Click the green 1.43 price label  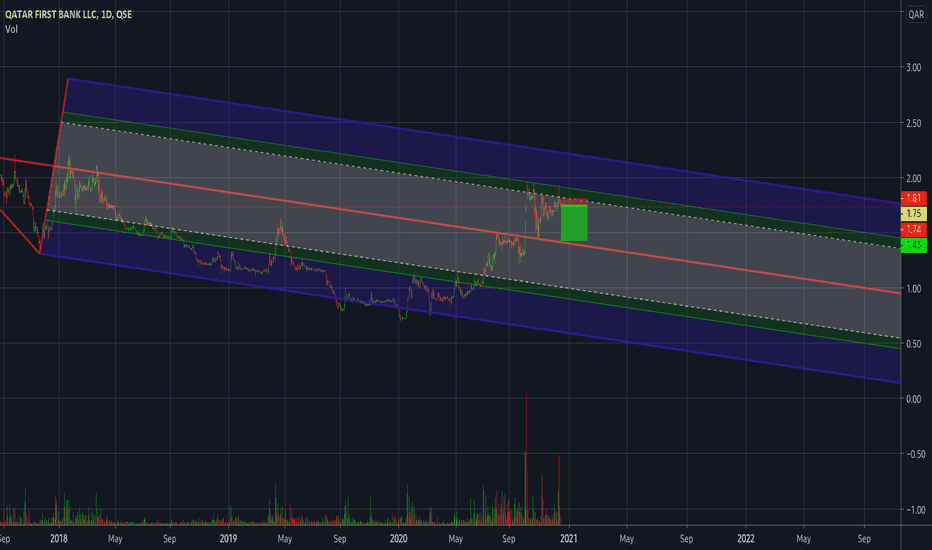[x=914, y=244]
